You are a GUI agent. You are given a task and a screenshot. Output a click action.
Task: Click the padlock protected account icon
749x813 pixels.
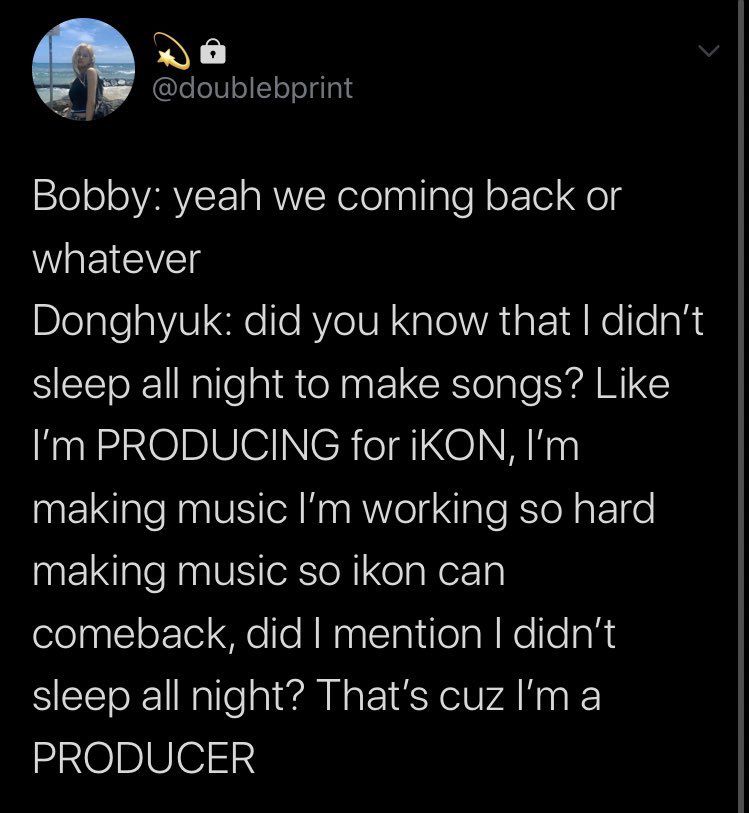(213, 48)
